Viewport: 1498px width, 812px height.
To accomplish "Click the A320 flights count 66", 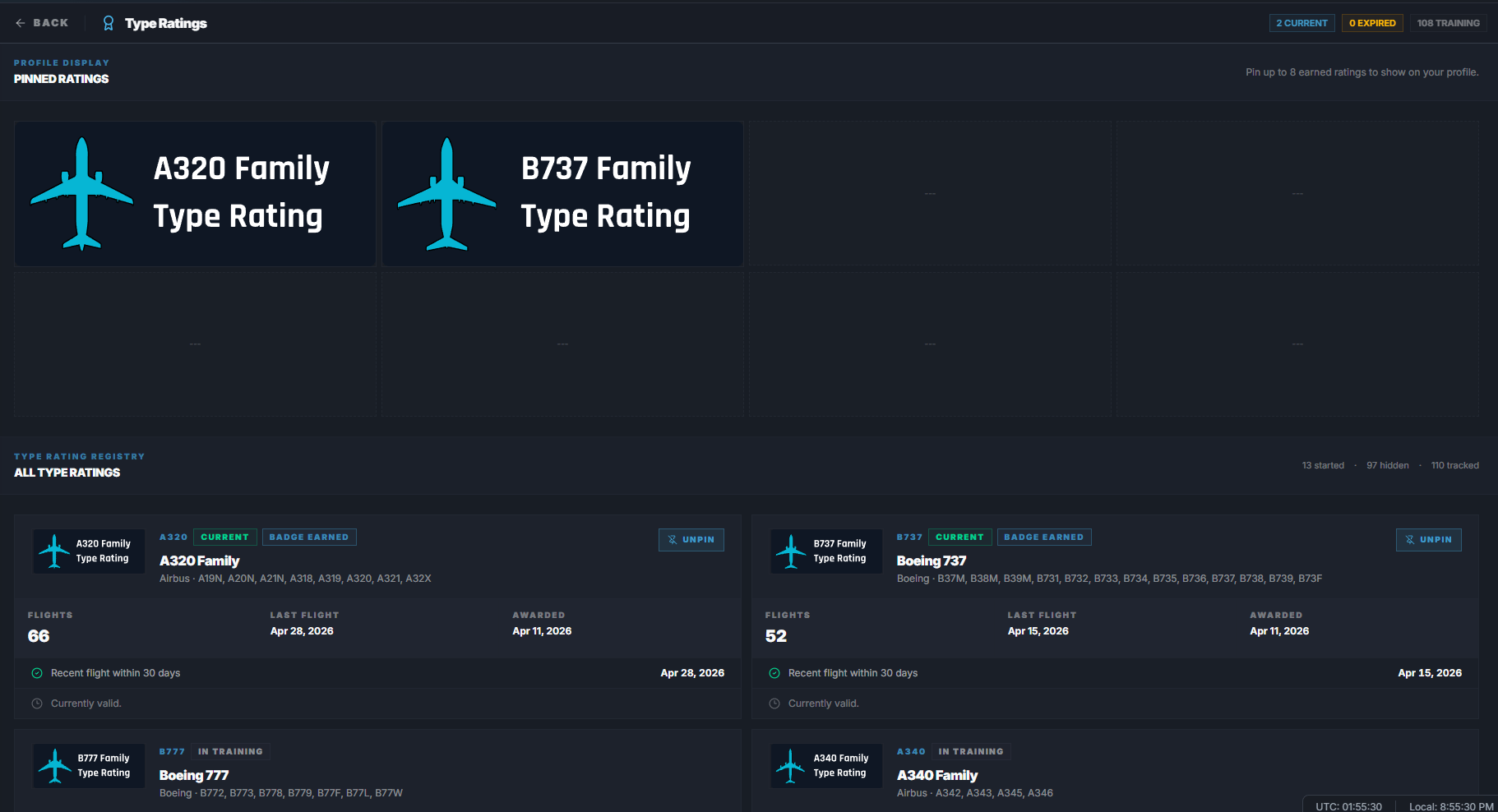I will point(39,636).
